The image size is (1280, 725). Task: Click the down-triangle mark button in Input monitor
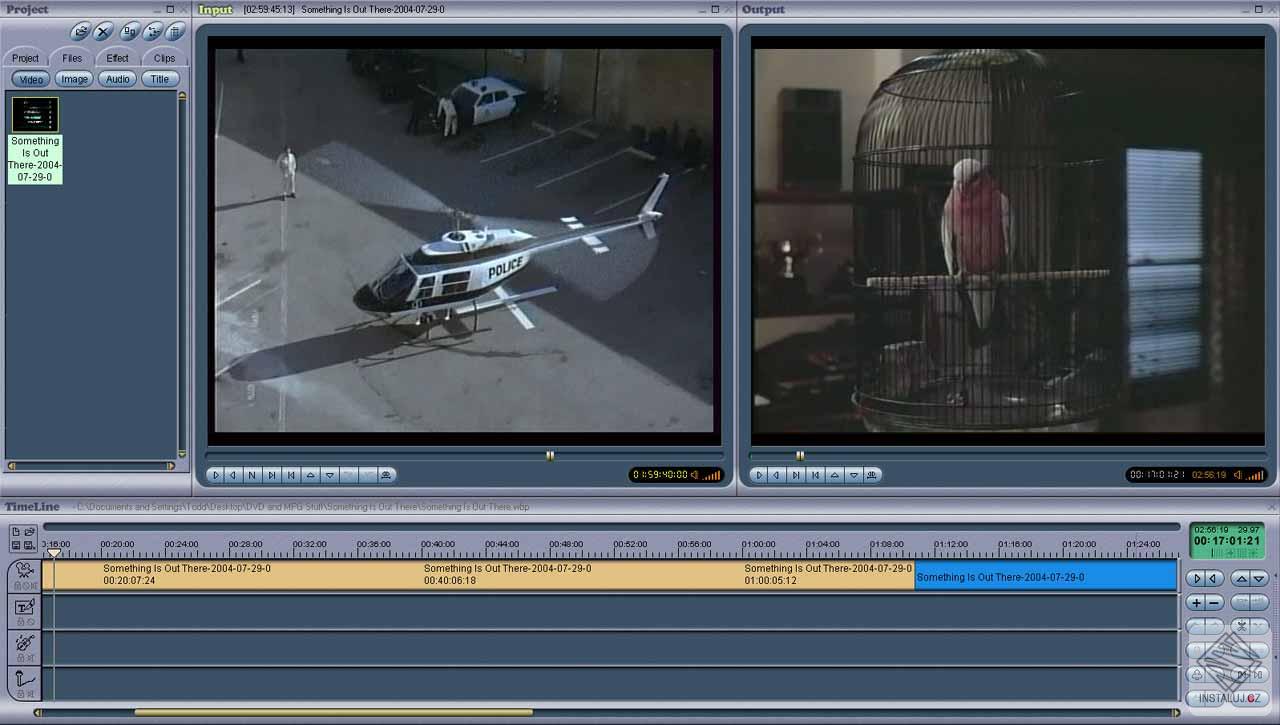[329, 475]
